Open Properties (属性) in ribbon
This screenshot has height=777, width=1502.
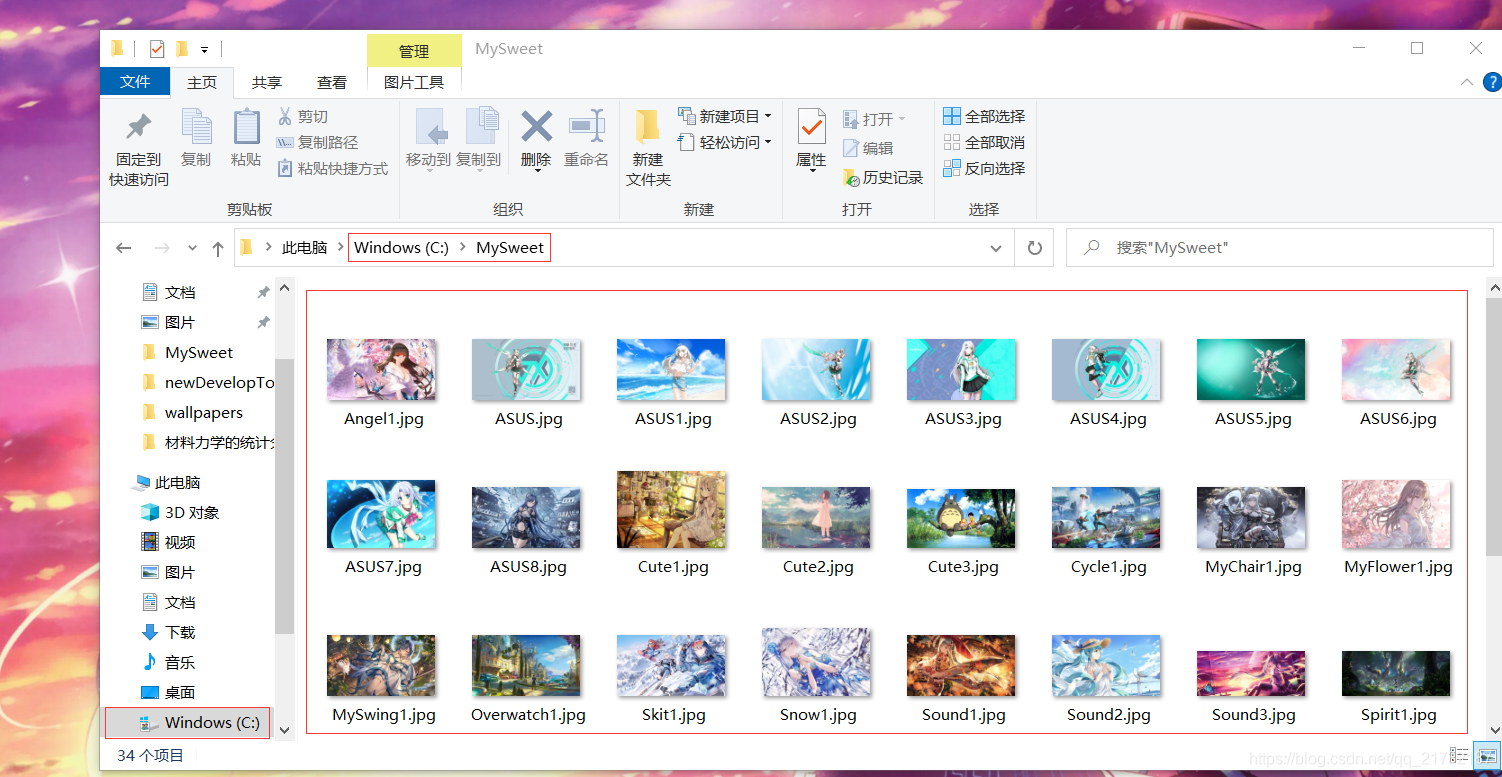(811, 140)
